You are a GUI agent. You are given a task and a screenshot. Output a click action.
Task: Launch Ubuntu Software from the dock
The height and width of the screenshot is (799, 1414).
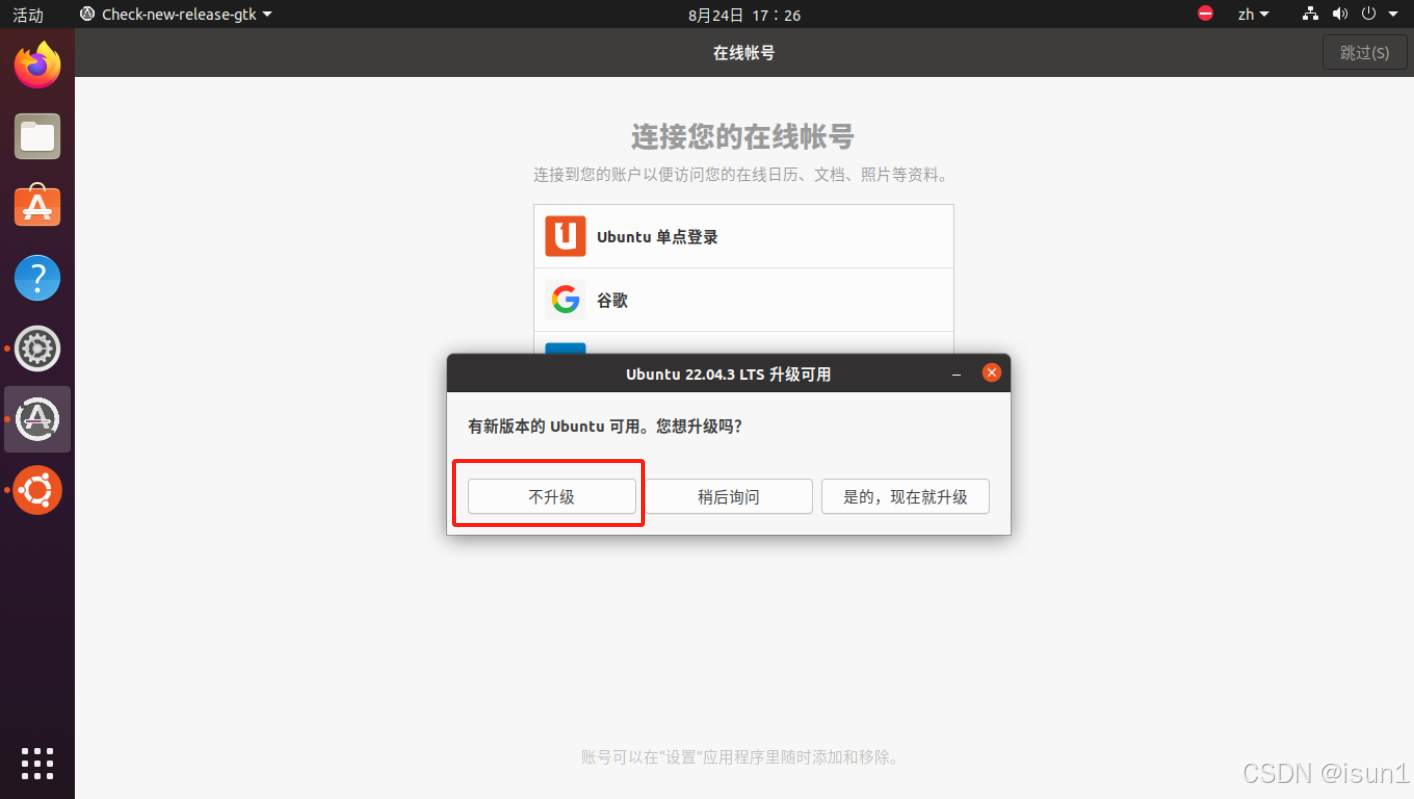tap(37, 206)
